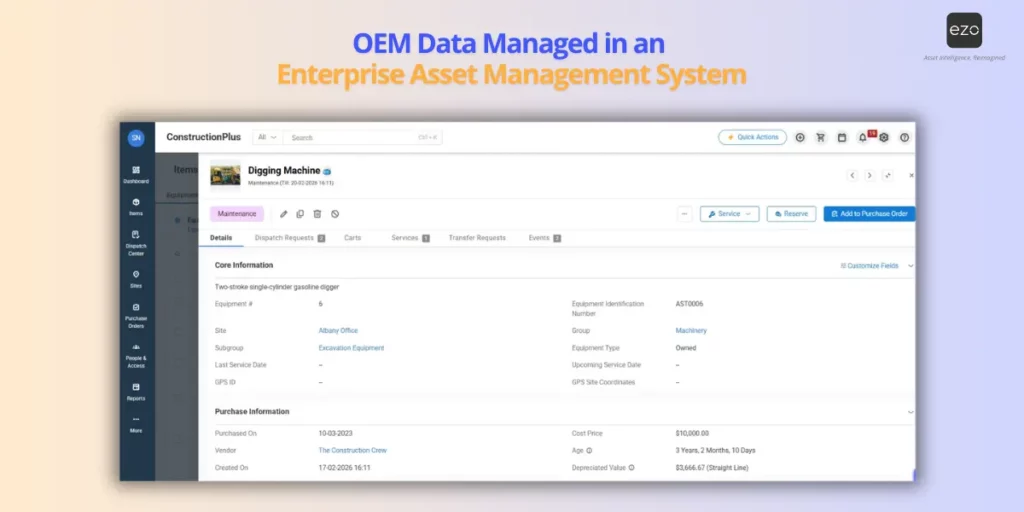Click the $10,000.00 cost price value

point(692,434)
